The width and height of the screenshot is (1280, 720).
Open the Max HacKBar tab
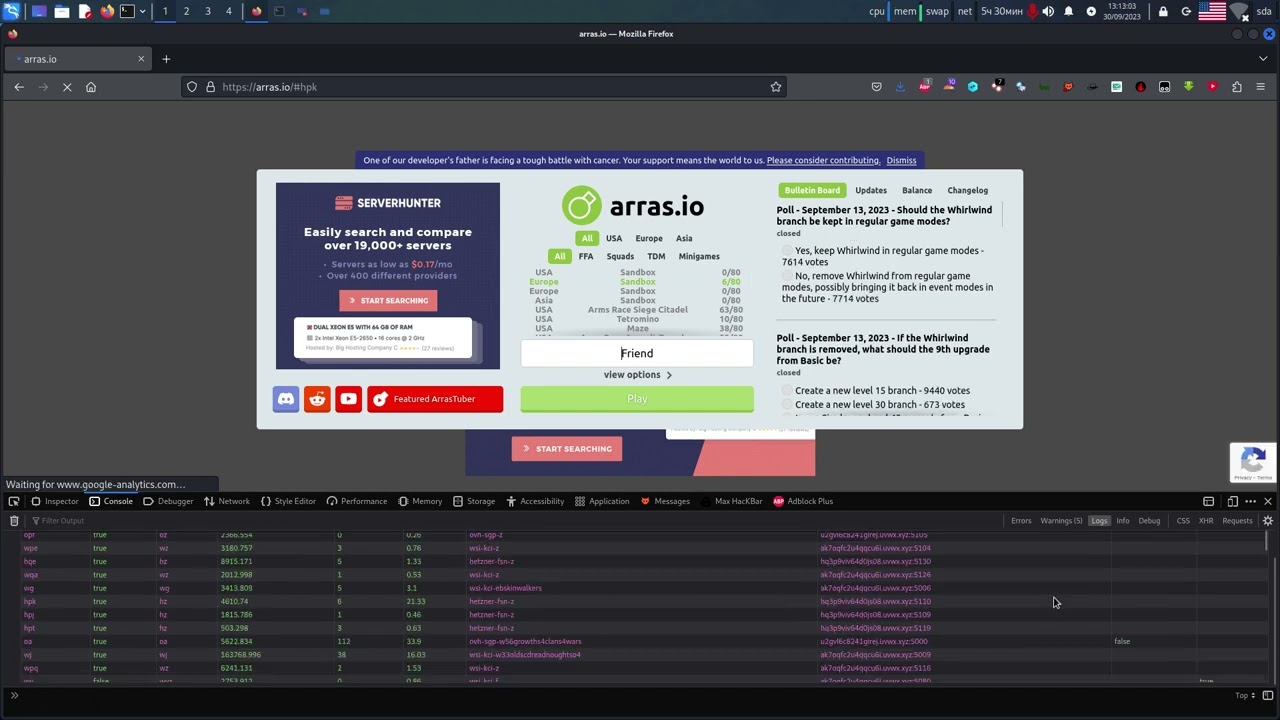(732, 501)
